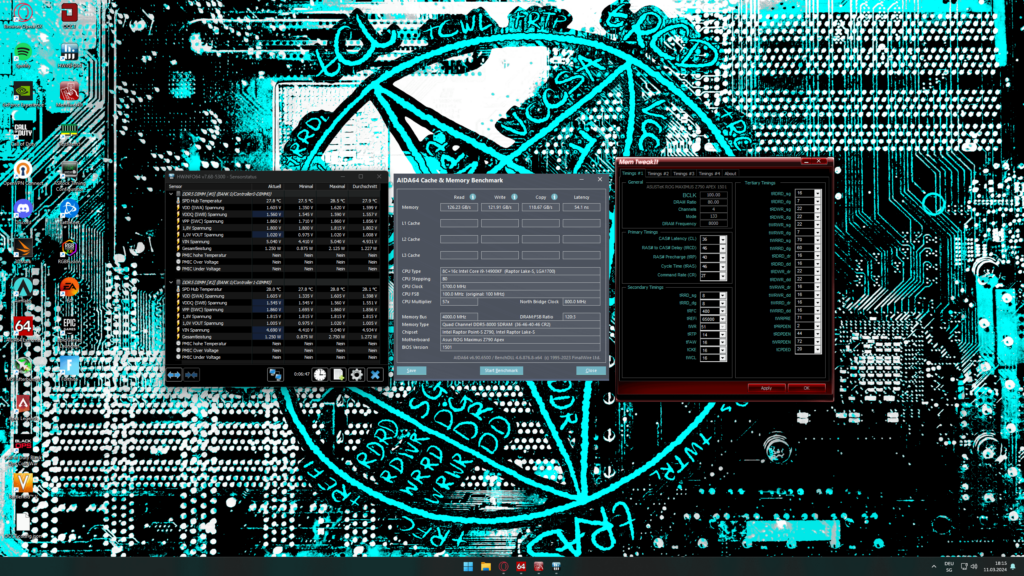This screenshot has height=576, width=1024.
Task: Switch to Timings #2 tab in MemTweakIt
Action: (658, 174)
